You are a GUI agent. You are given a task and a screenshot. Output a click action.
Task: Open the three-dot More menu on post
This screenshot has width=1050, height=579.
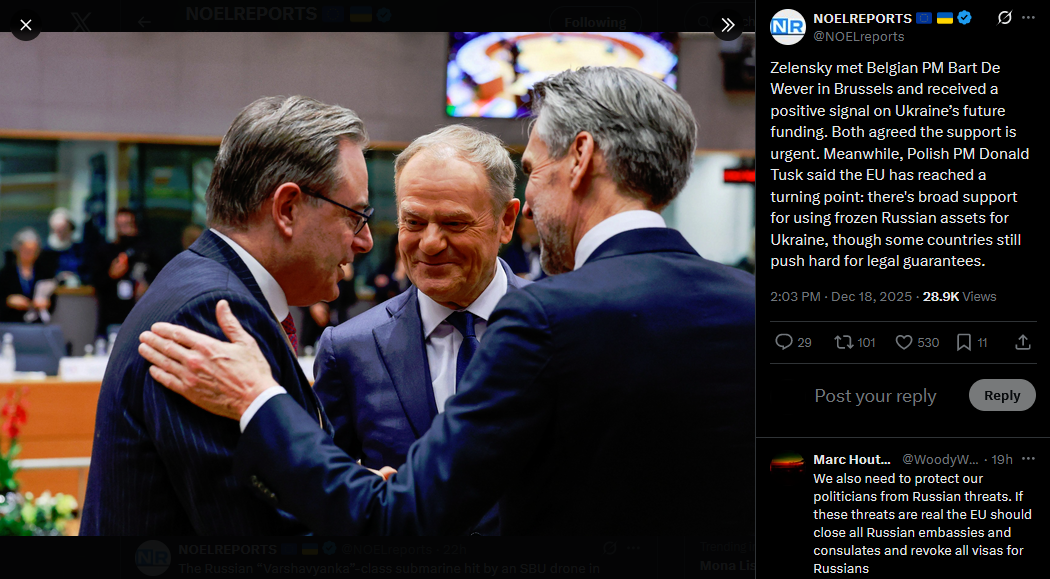pyautogui.click(x=1029, y=18)
